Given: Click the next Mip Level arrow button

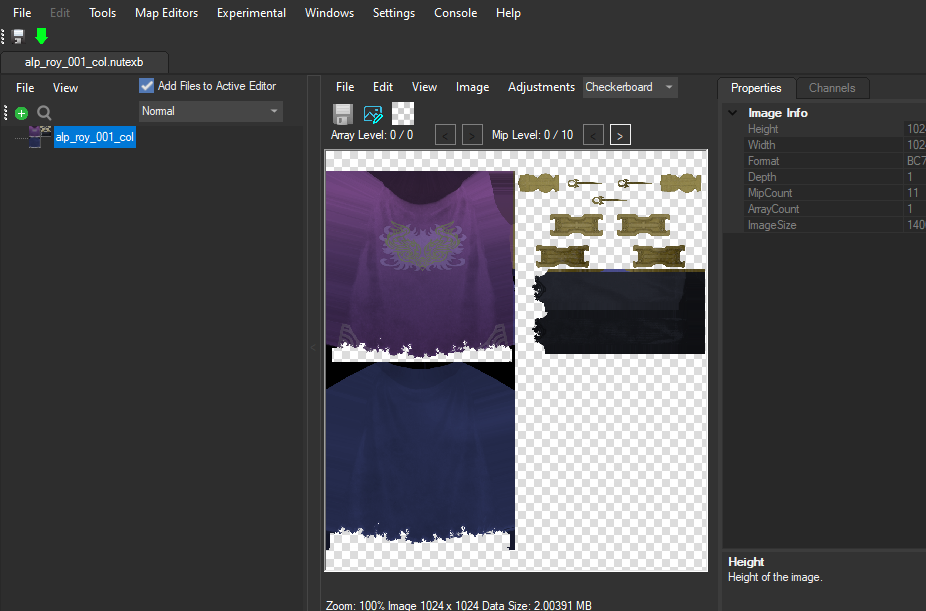Looking at the screenshot, I should pyautogui.click(x=618, y=134).
